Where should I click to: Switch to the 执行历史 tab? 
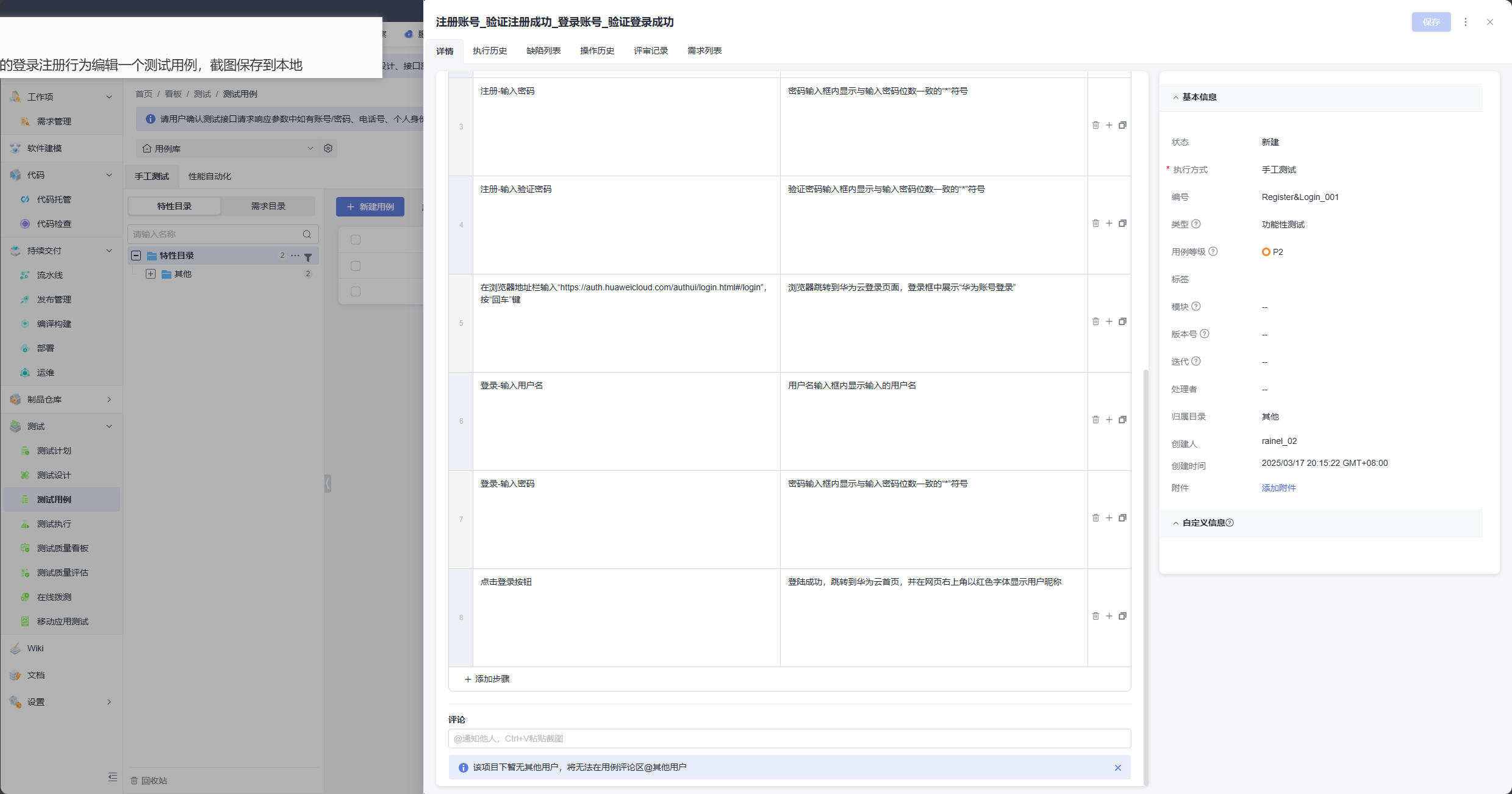point(490,51)
